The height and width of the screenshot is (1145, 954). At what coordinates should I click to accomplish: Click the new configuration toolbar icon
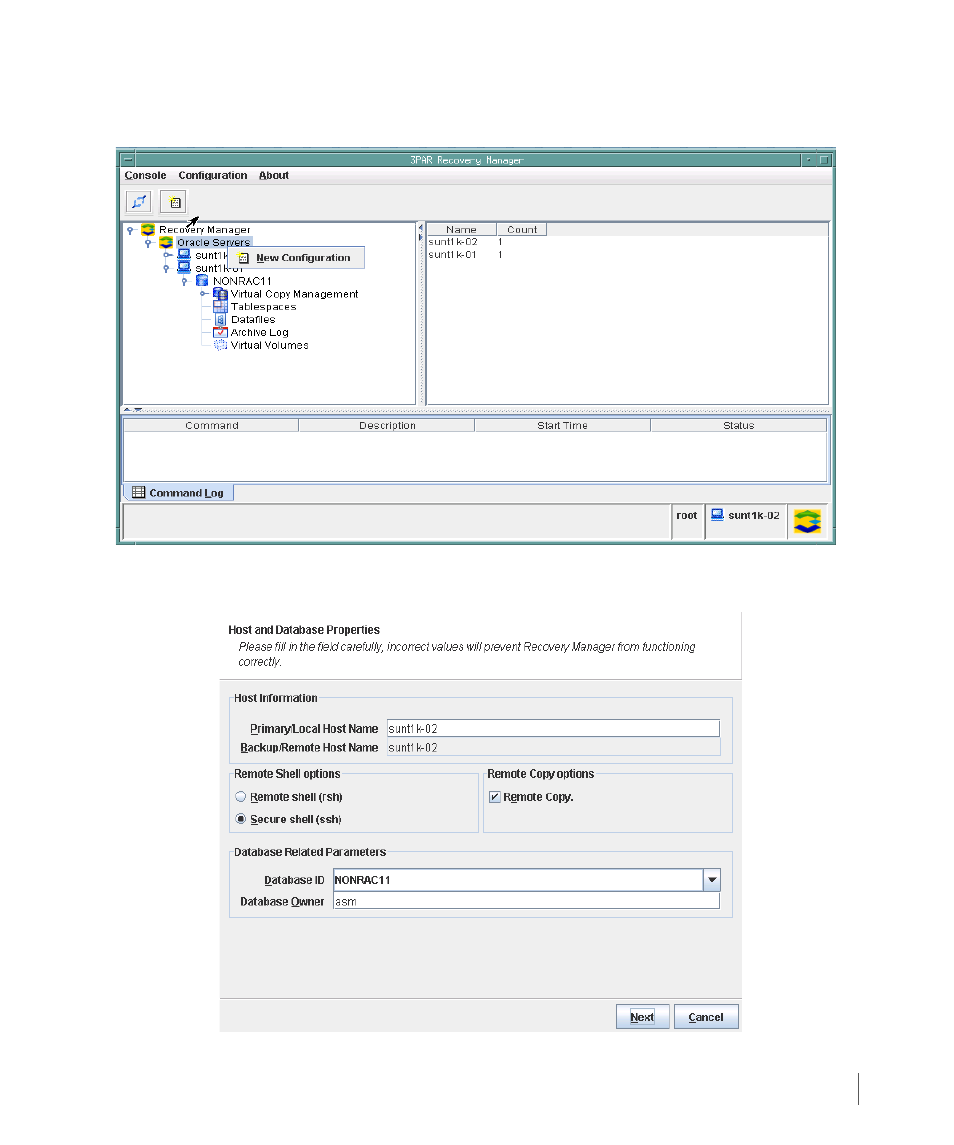click(174, 202)
